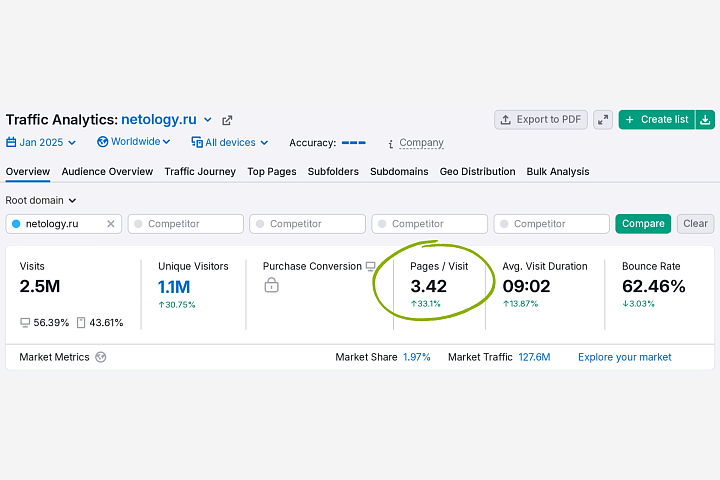This screenshot has height=480, width=720.
Task: Click the Export to PDF button
Action: point(541,120)
